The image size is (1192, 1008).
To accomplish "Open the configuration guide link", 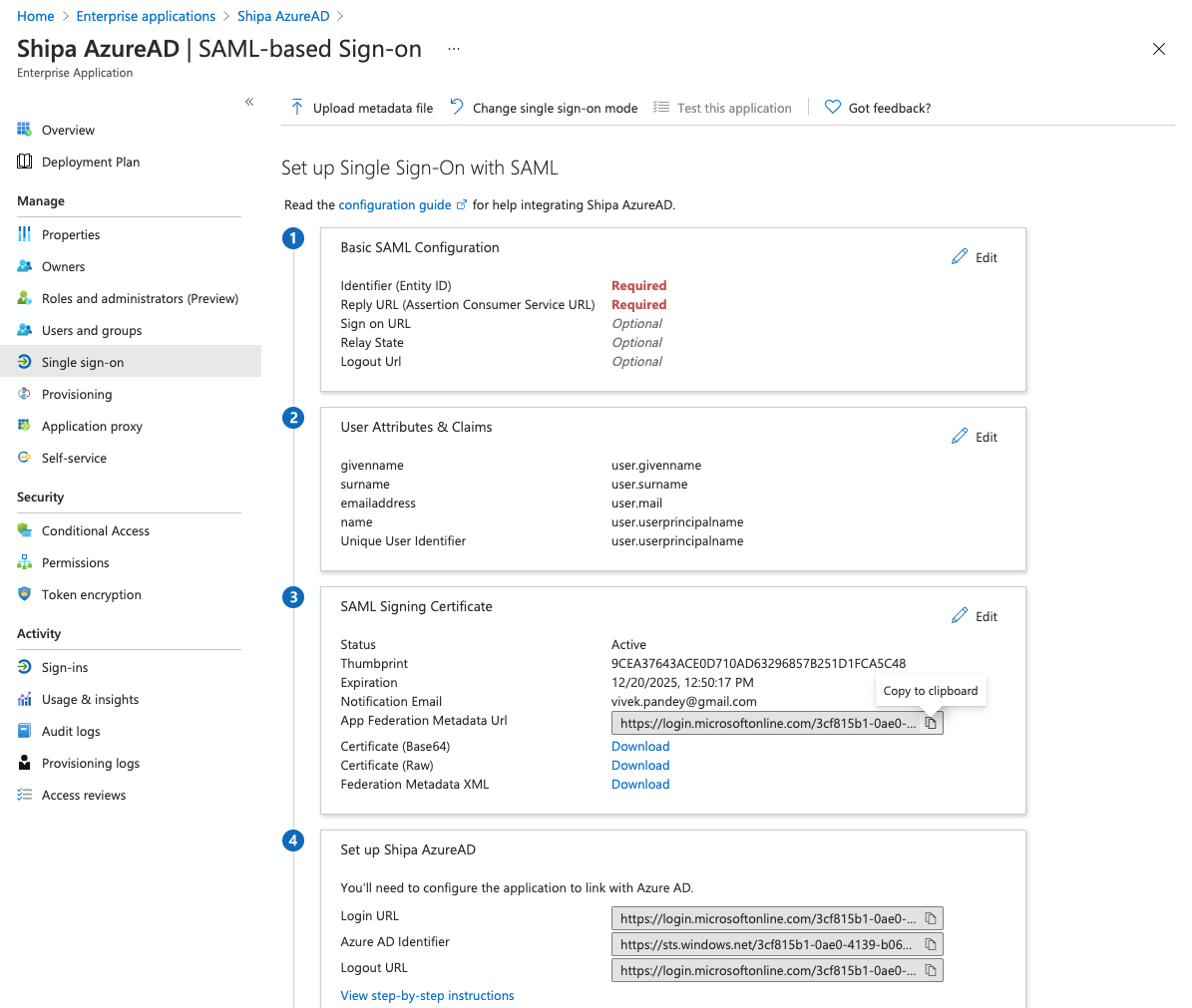I will 402,205.
